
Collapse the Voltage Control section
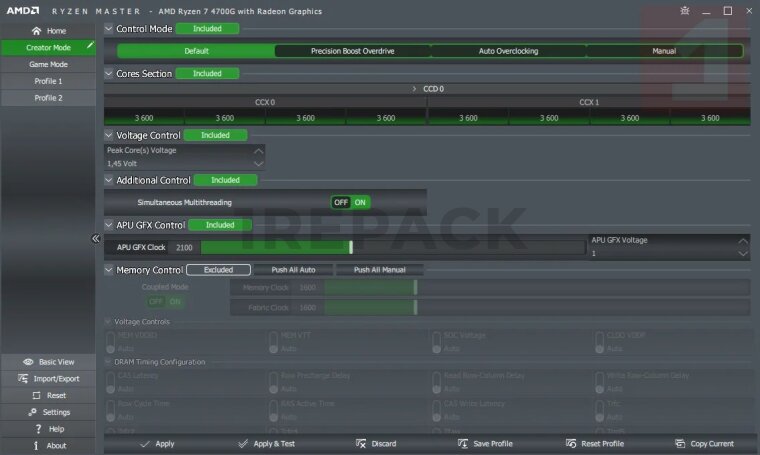(x=109, y=135)
